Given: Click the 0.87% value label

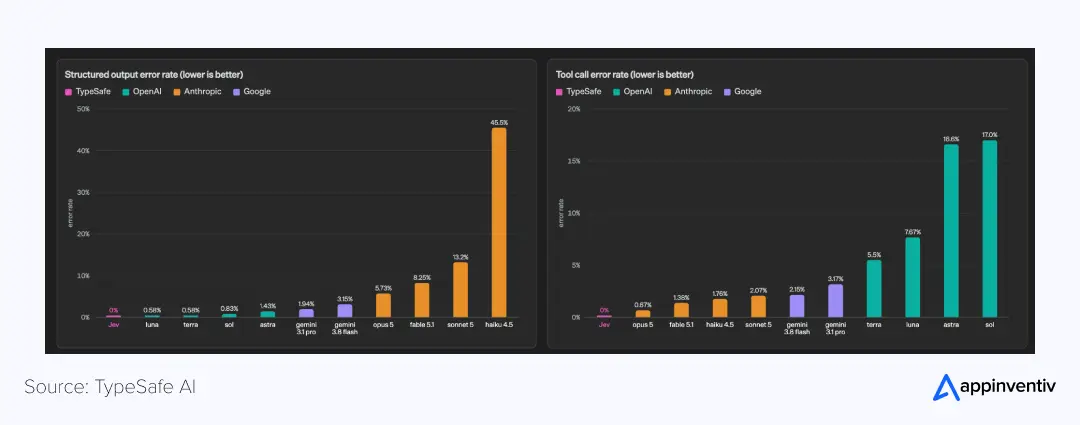Looking at the screenshot, I should pyautogui.click(x=643, y=305).
